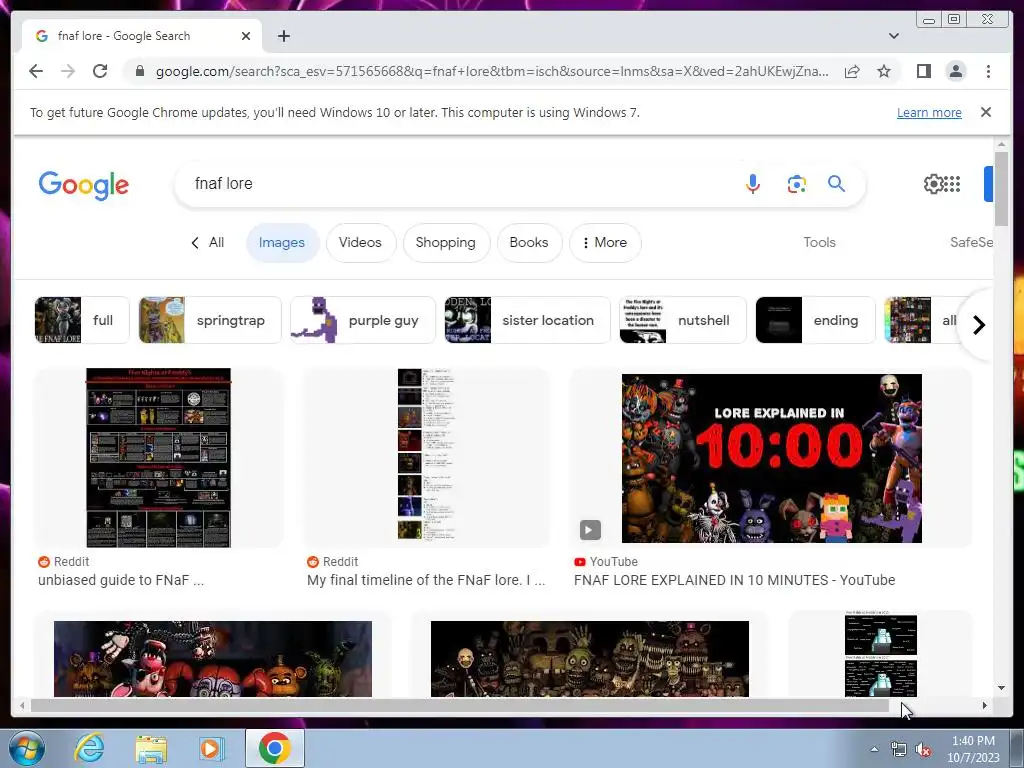Viewport: 1024px width, 768px height.
Task: Reload the Google search page
Action: click(100, 71)
